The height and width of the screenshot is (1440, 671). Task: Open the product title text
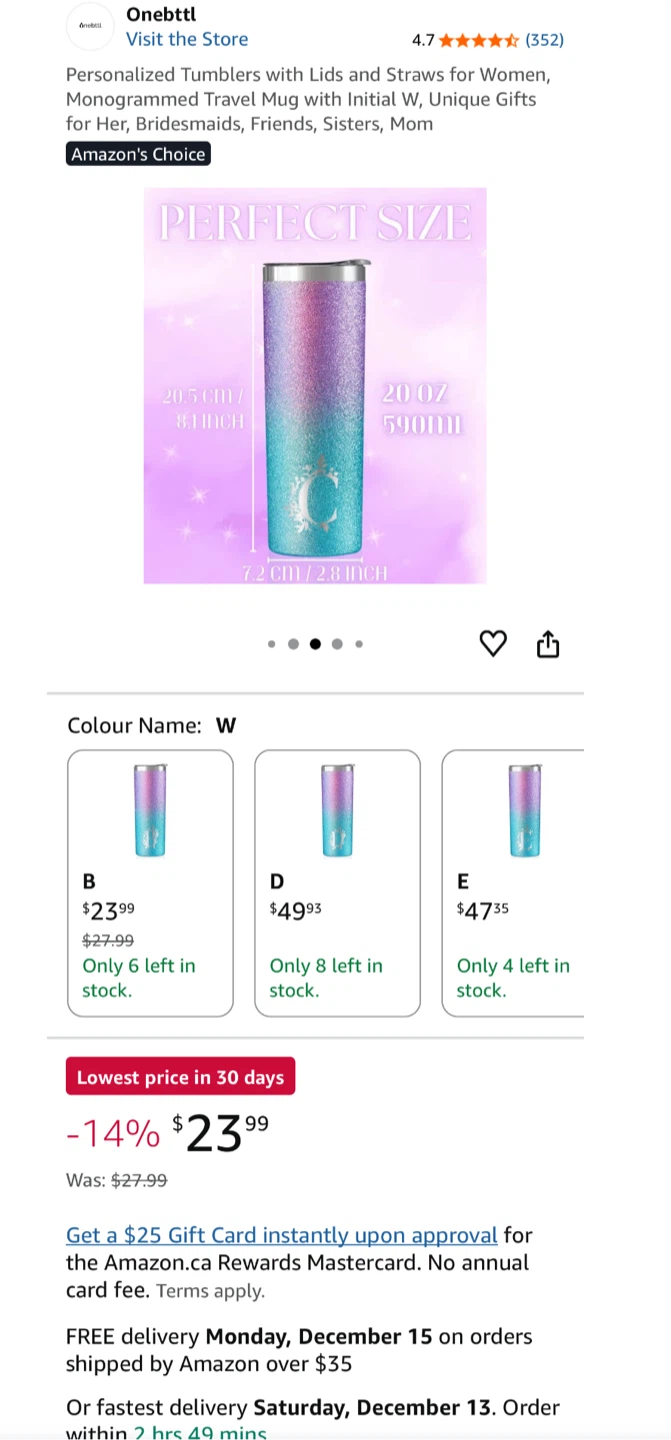pyautogui.click(x=308, y=99)
